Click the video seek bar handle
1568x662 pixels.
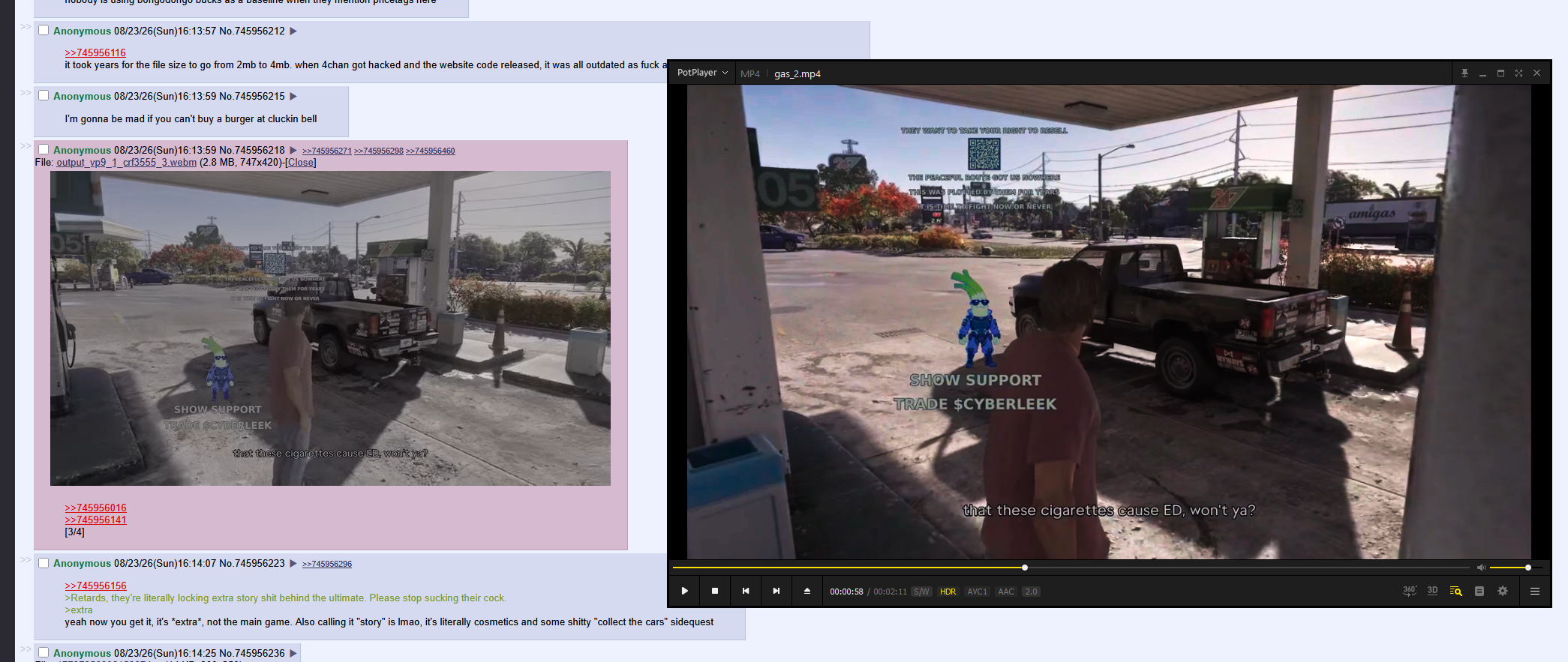(1025, 568)
